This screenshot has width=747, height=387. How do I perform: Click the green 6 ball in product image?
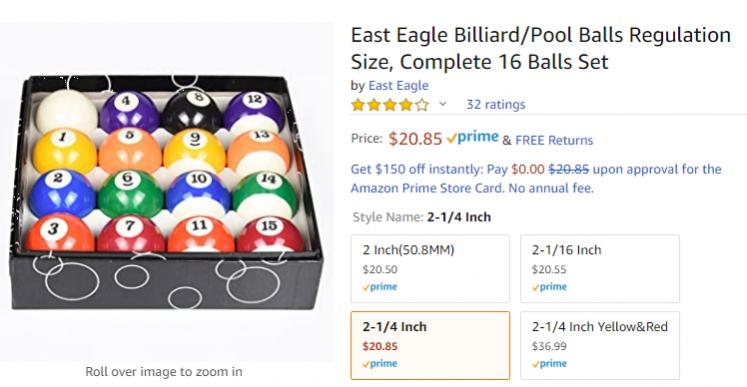click(130, 194)
